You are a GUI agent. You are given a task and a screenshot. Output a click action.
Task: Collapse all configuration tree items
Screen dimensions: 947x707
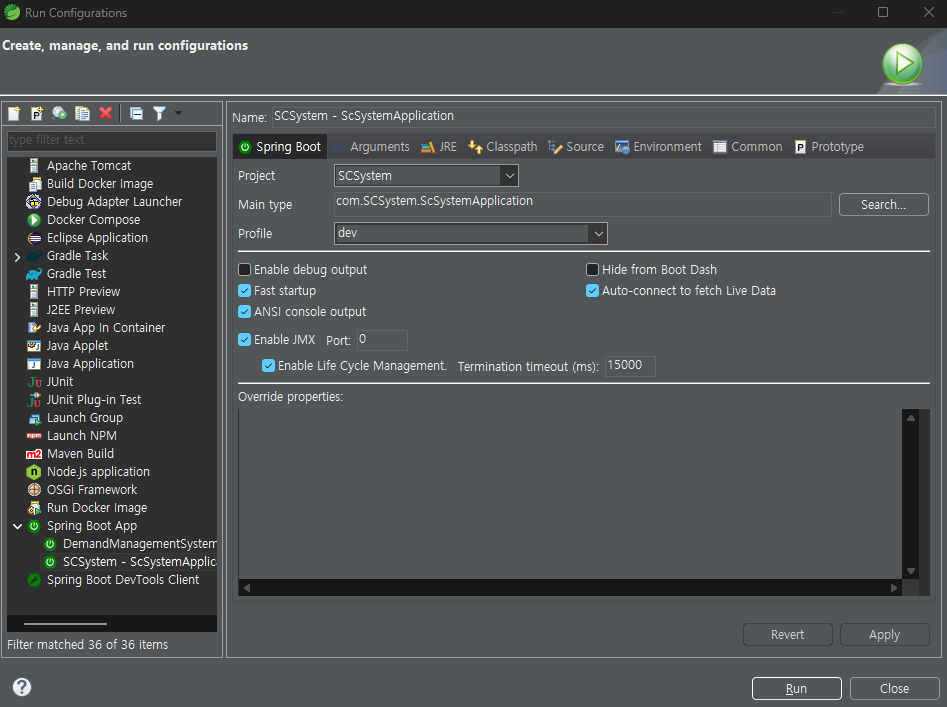point(136,113)
